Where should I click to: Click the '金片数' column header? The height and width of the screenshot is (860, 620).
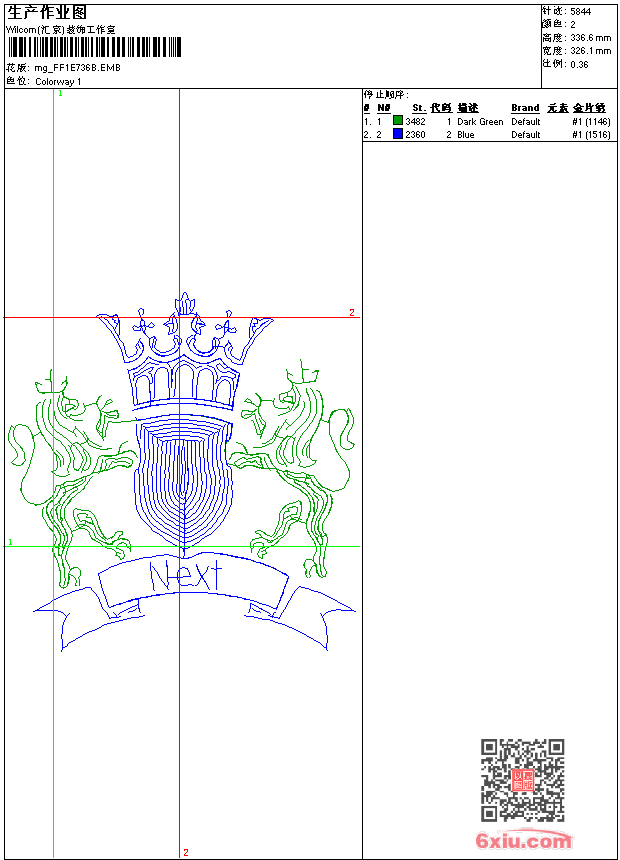tap(589, 108)
